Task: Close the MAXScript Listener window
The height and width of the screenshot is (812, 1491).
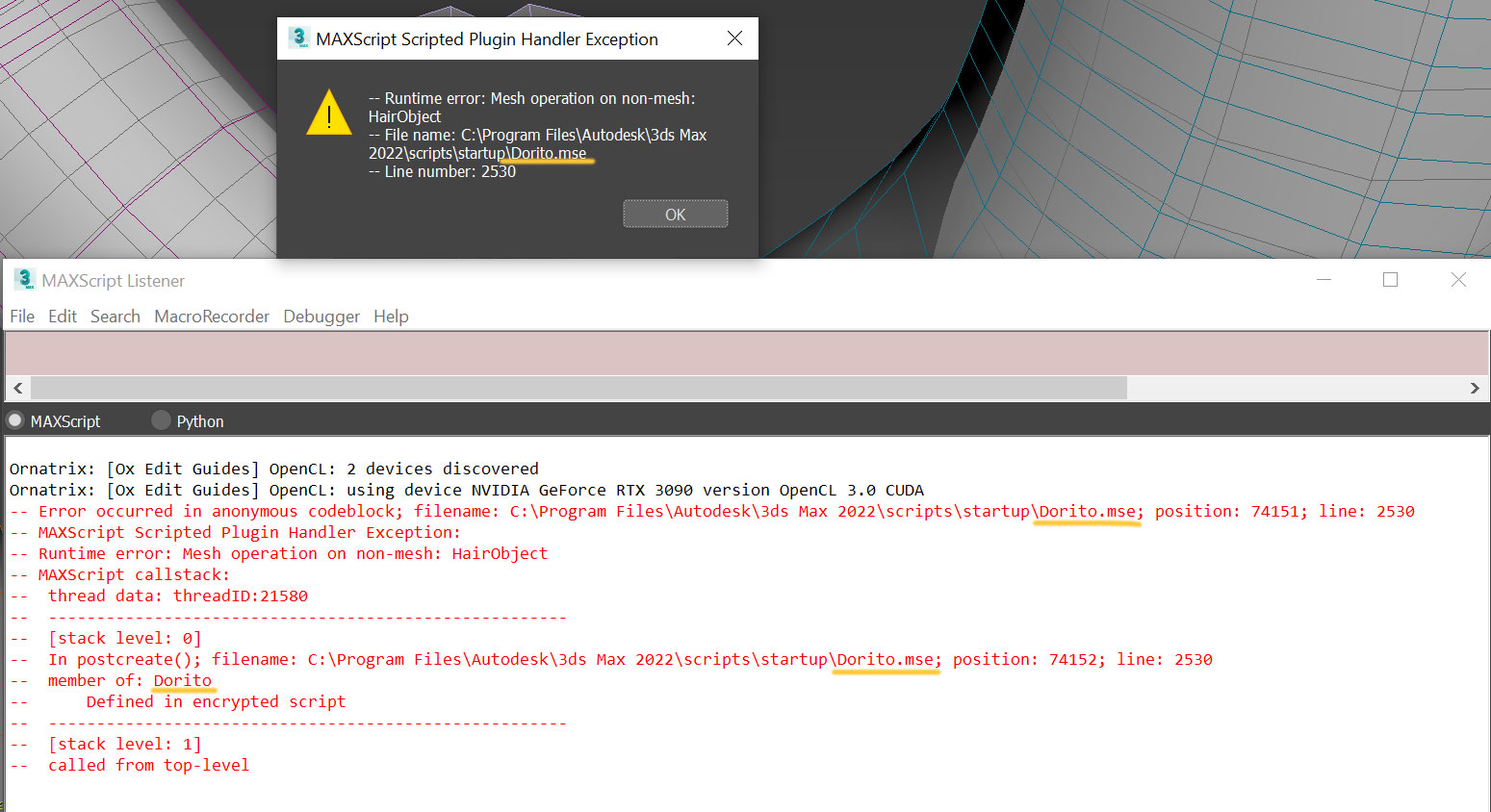Action: (x=1458, y=280)
